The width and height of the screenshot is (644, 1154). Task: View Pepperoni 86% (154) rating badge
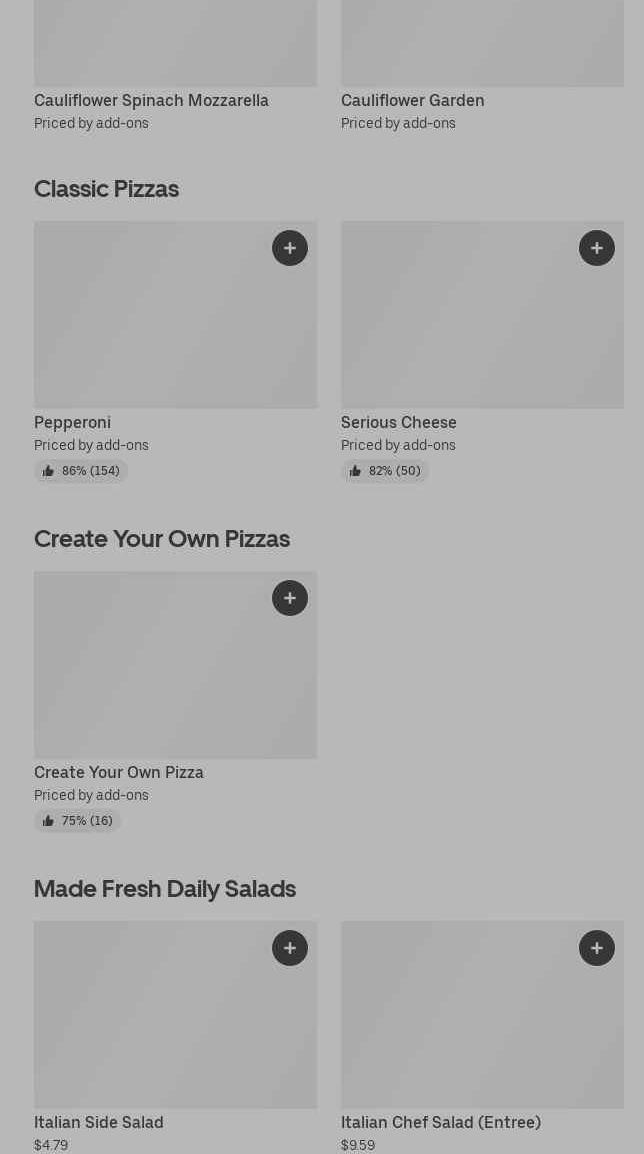click(81, 471)
